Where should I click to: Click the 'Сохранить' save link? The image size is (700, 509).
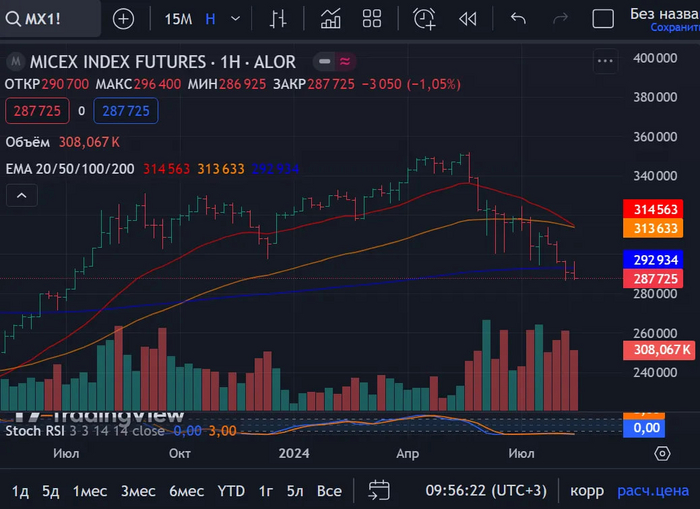click(675, 28)
